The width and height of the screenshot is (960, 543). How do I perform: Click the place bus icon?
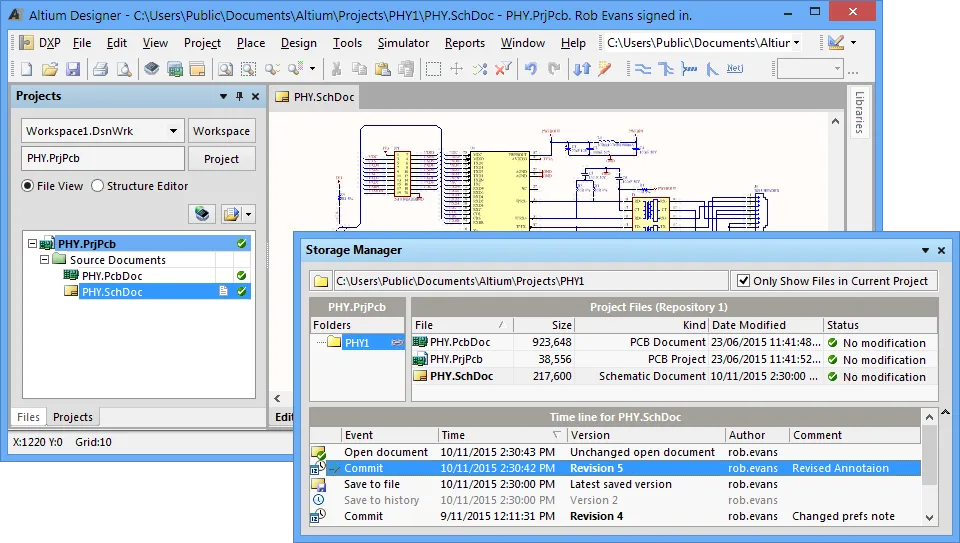(x=666, y=69)
